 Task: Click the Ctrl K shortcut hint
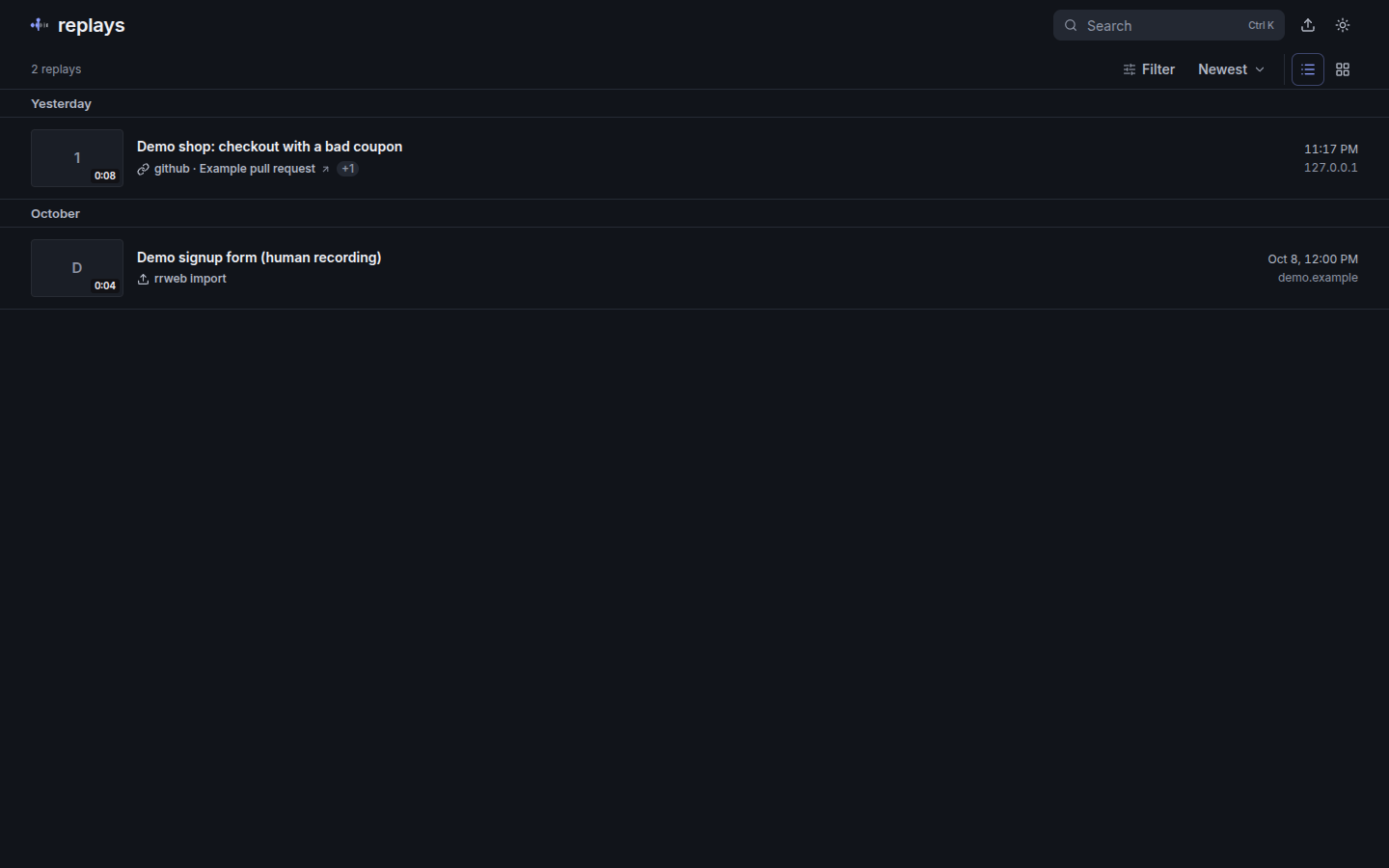pyautogui.click(x=1261, y=25)
